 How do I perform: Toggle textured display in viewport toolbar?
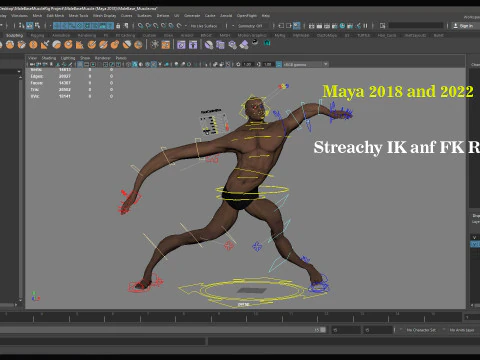(x=154, y=64)
